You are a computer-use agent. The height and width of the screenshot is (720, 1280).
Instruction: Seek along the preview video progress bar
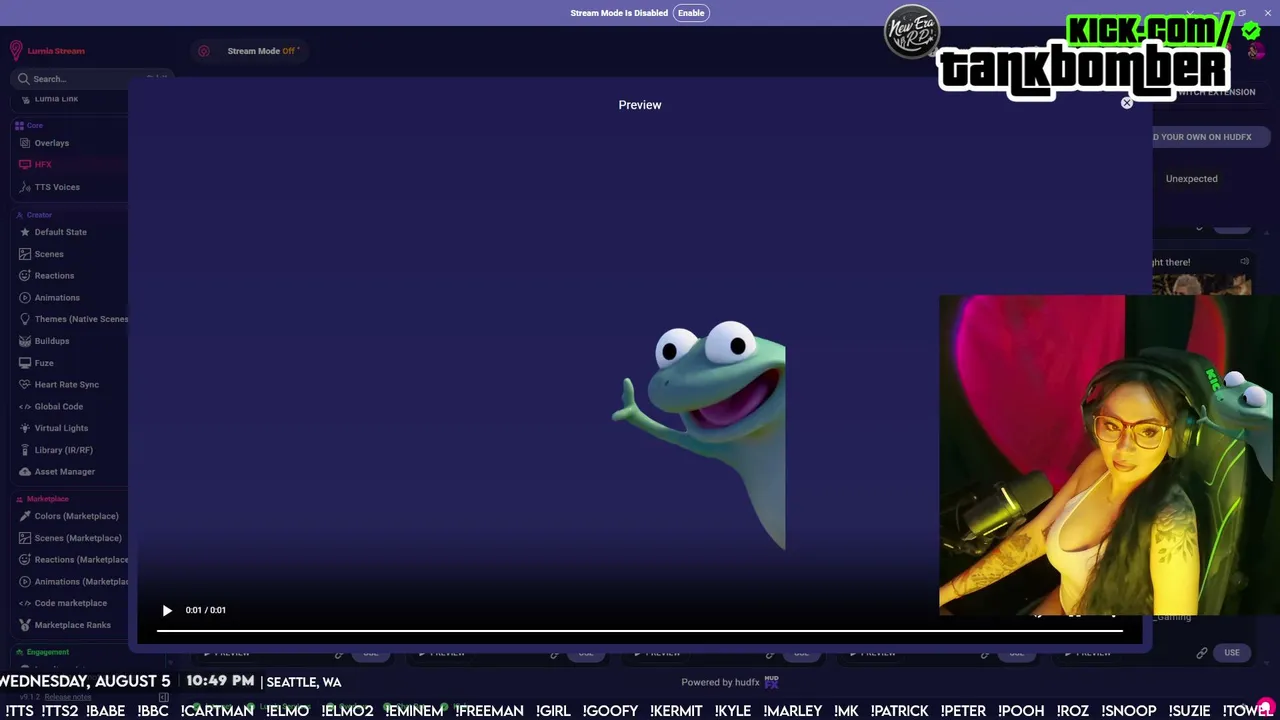[x=640, y=631]
